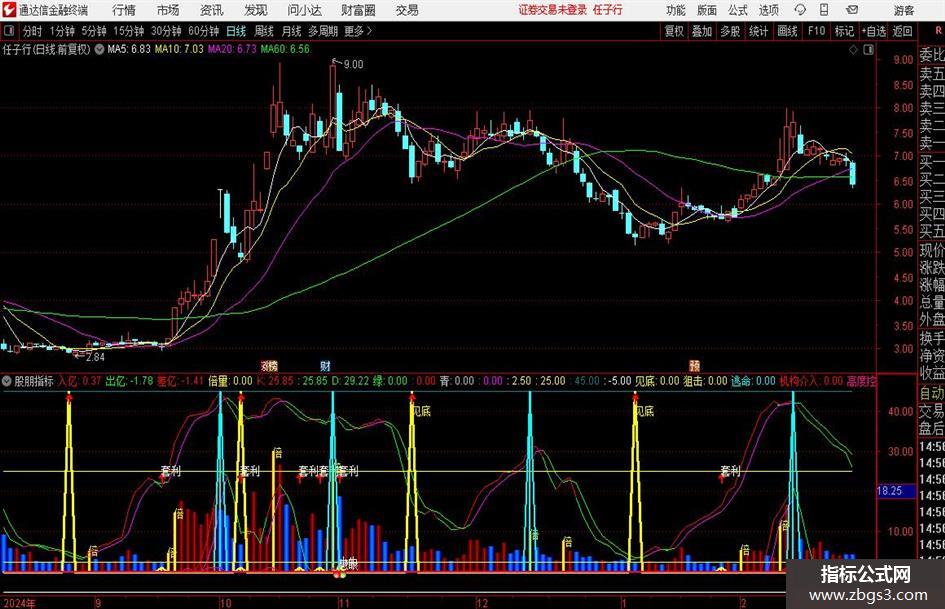Add stock via +自选 button

click(x=873, y=31)
